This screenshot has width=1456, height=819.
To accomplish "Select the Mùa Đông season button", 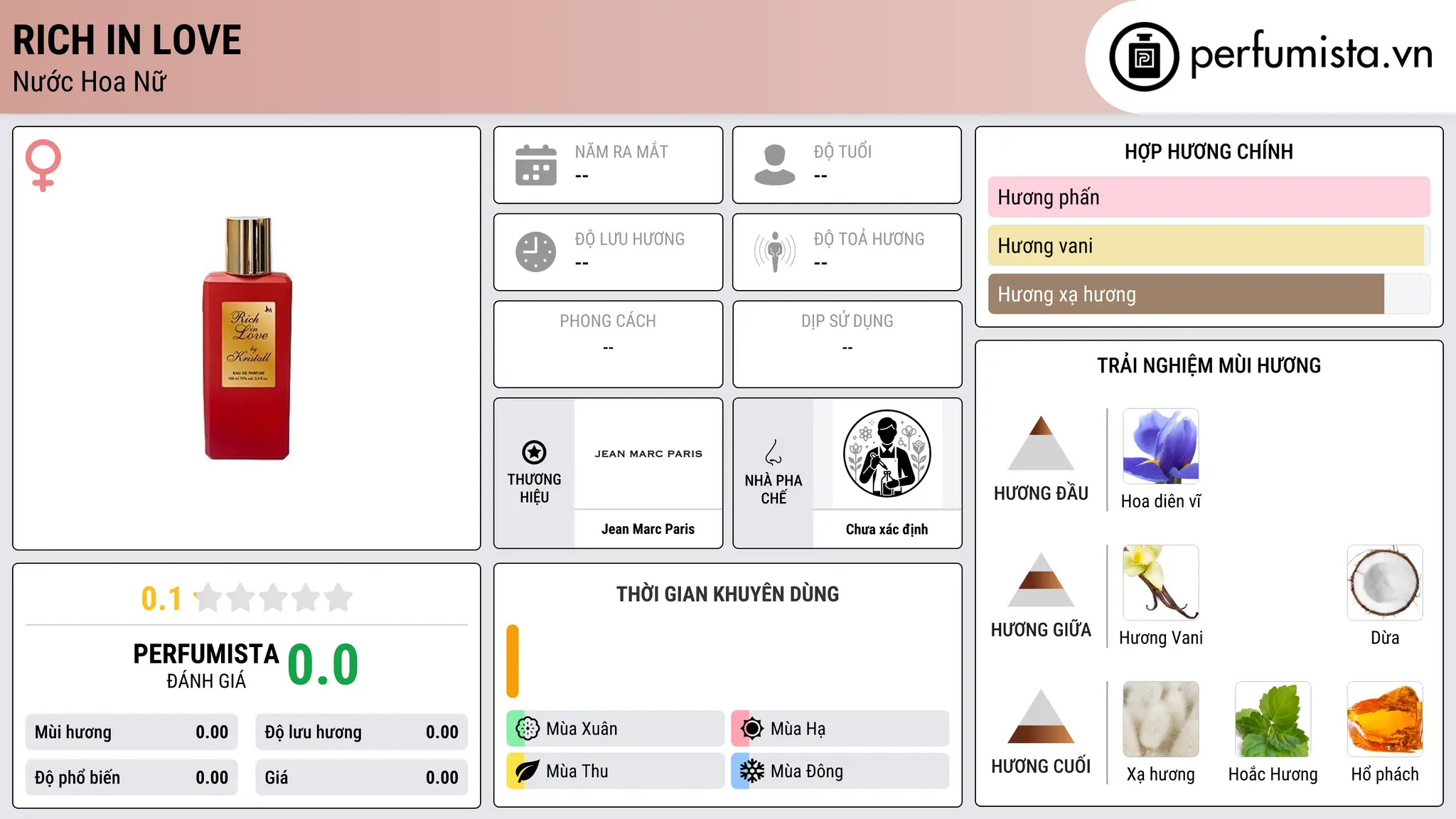I will (840, 771).
